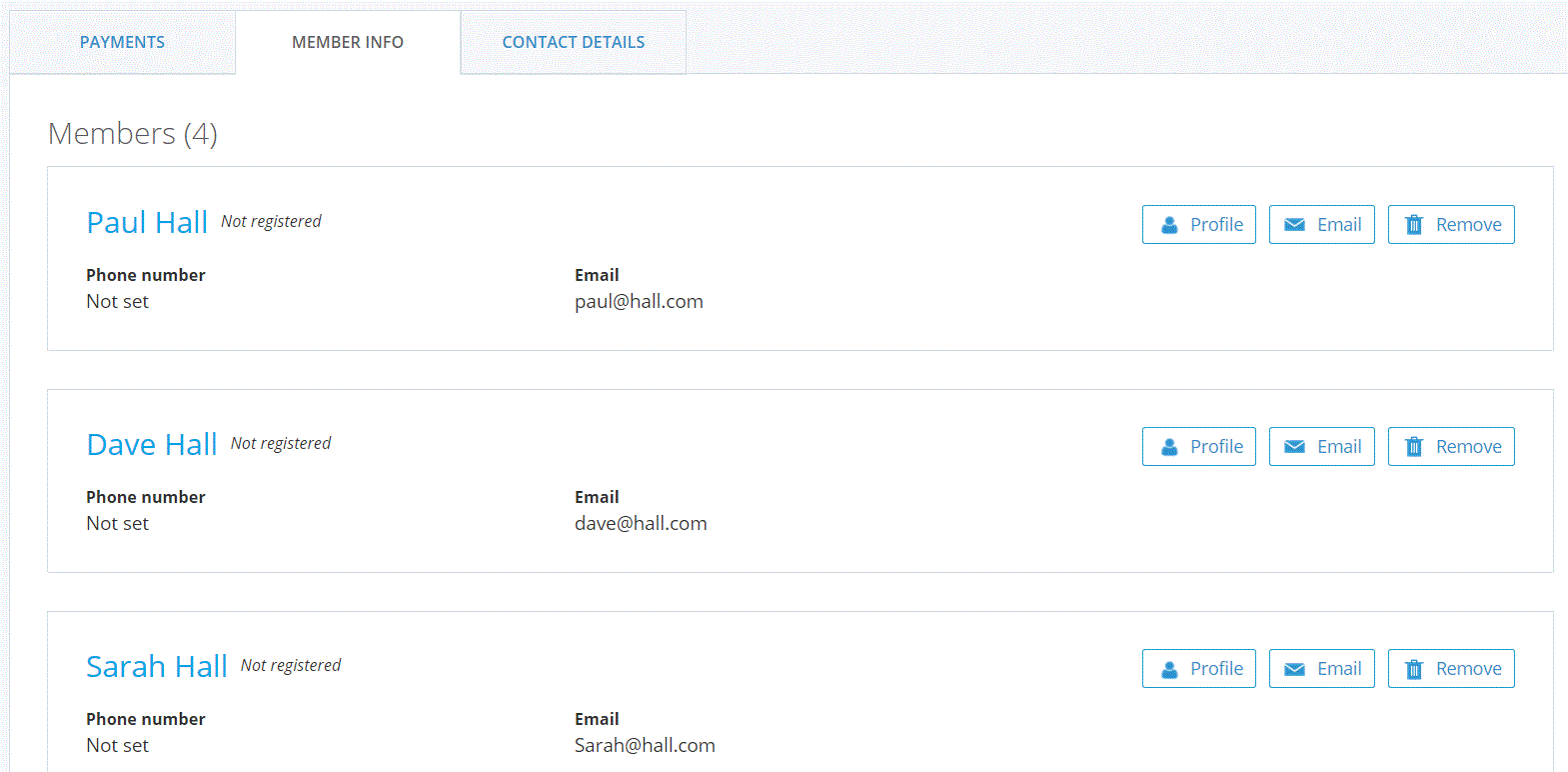Click the person icon in Dave Hall's Profile button

[x=1169, y=447]
